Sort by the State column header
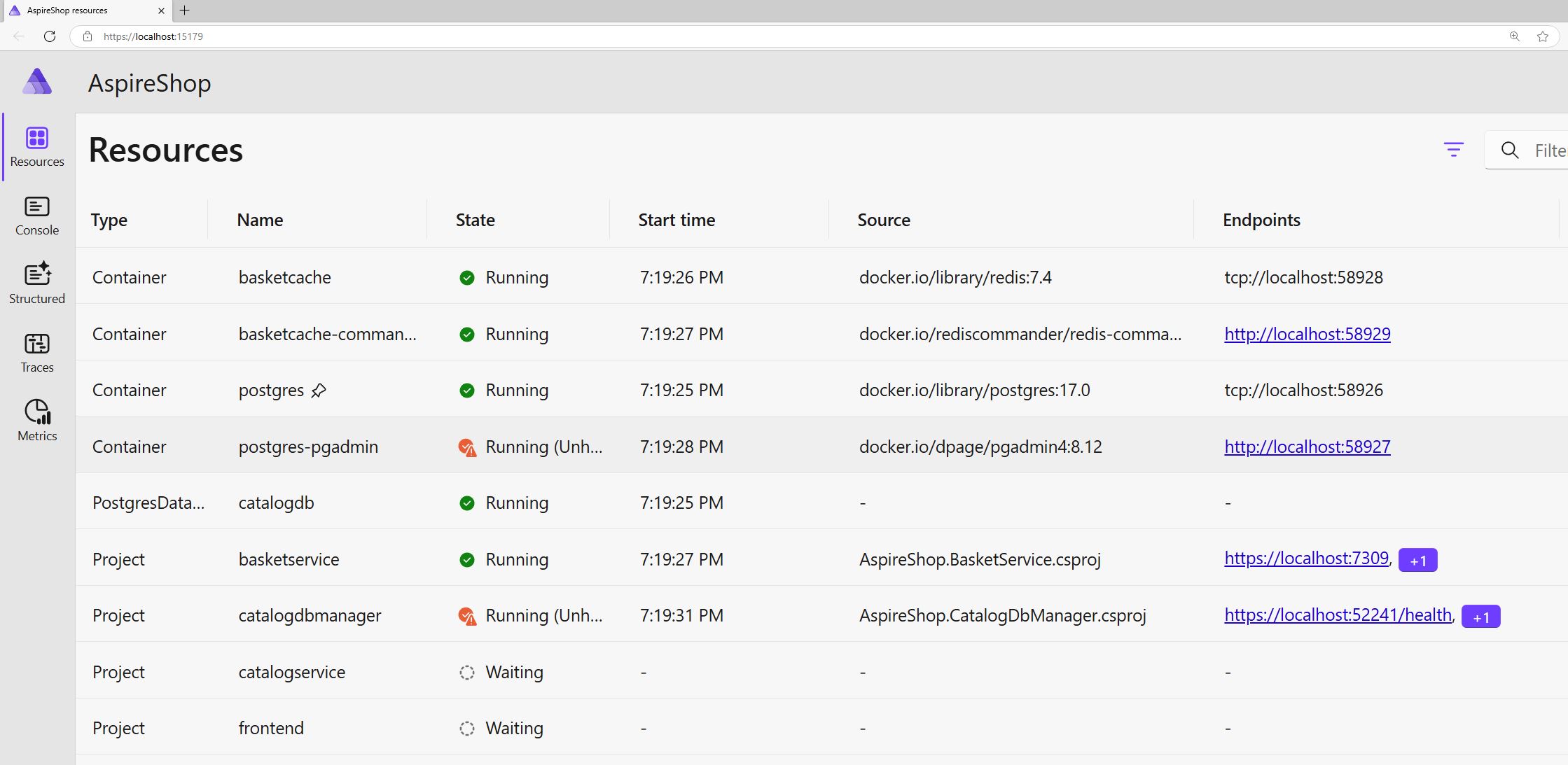The image size is (1568, 765). pyautogui.click(x=476, y=220)
